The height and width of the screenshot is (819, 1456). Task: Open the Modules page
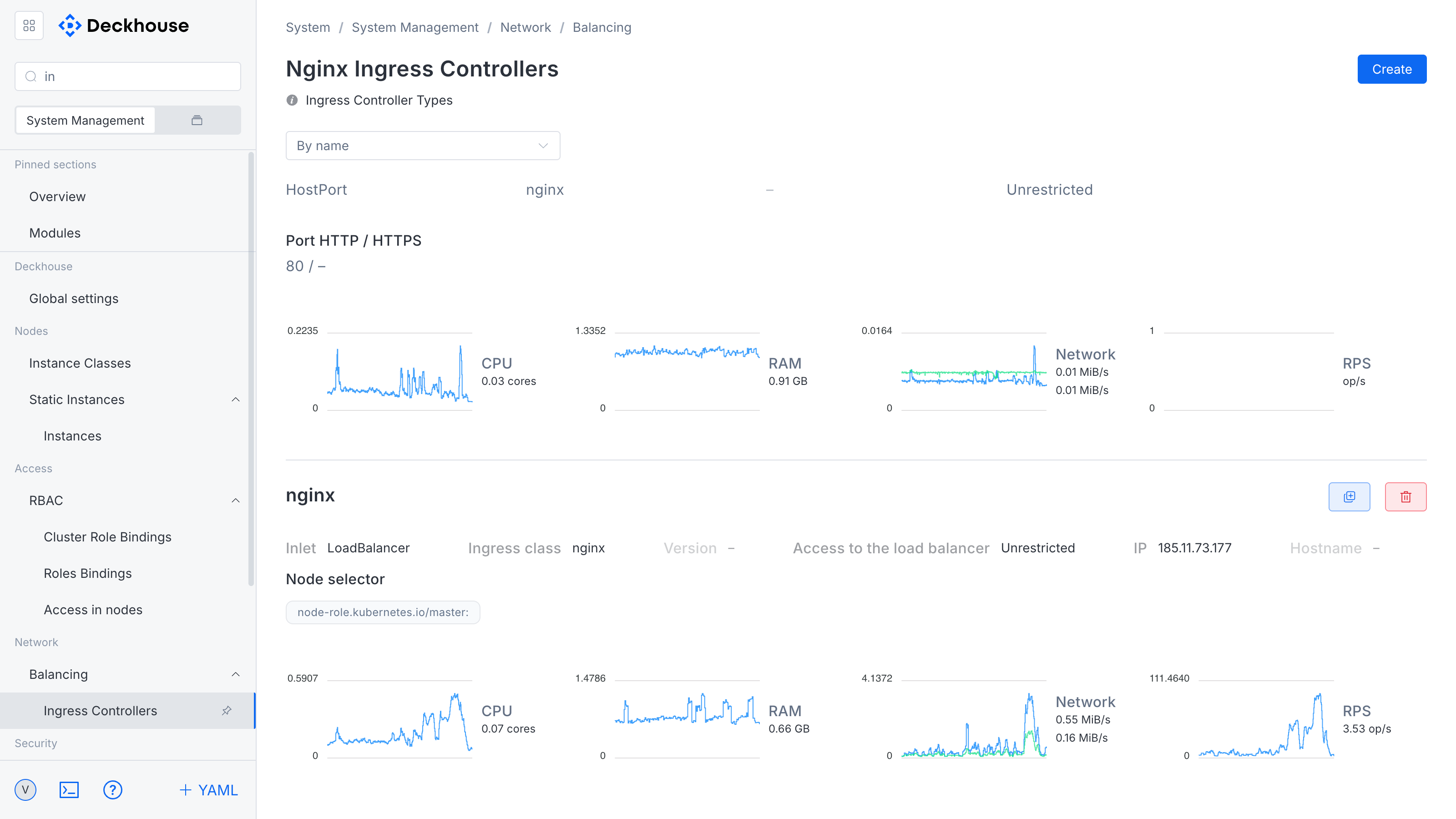coord(55,233)
